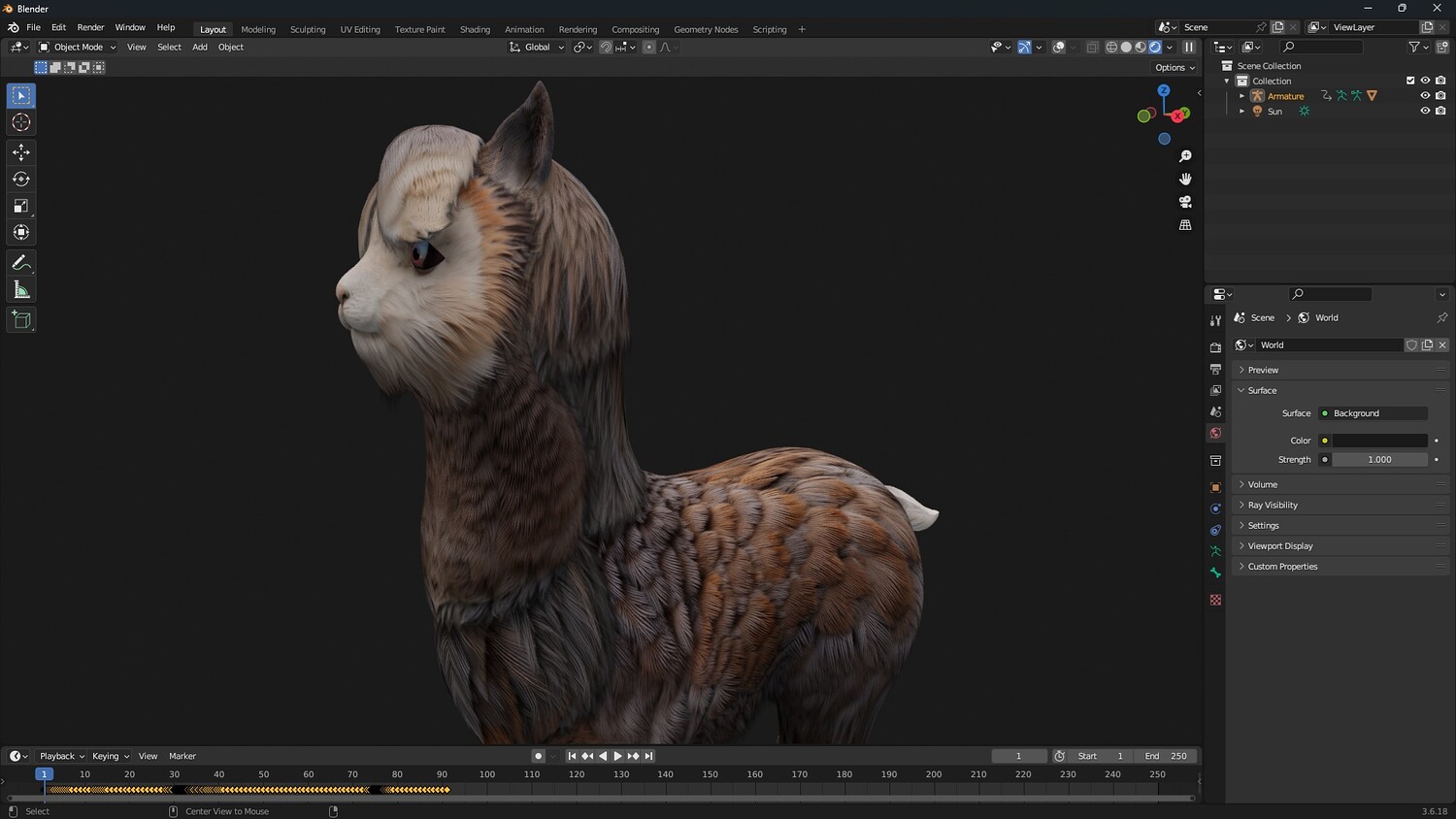Expand the Ray Visibility section
Image resolution: width=1456 pixels, height=819 pixels.
point(1272,505)
